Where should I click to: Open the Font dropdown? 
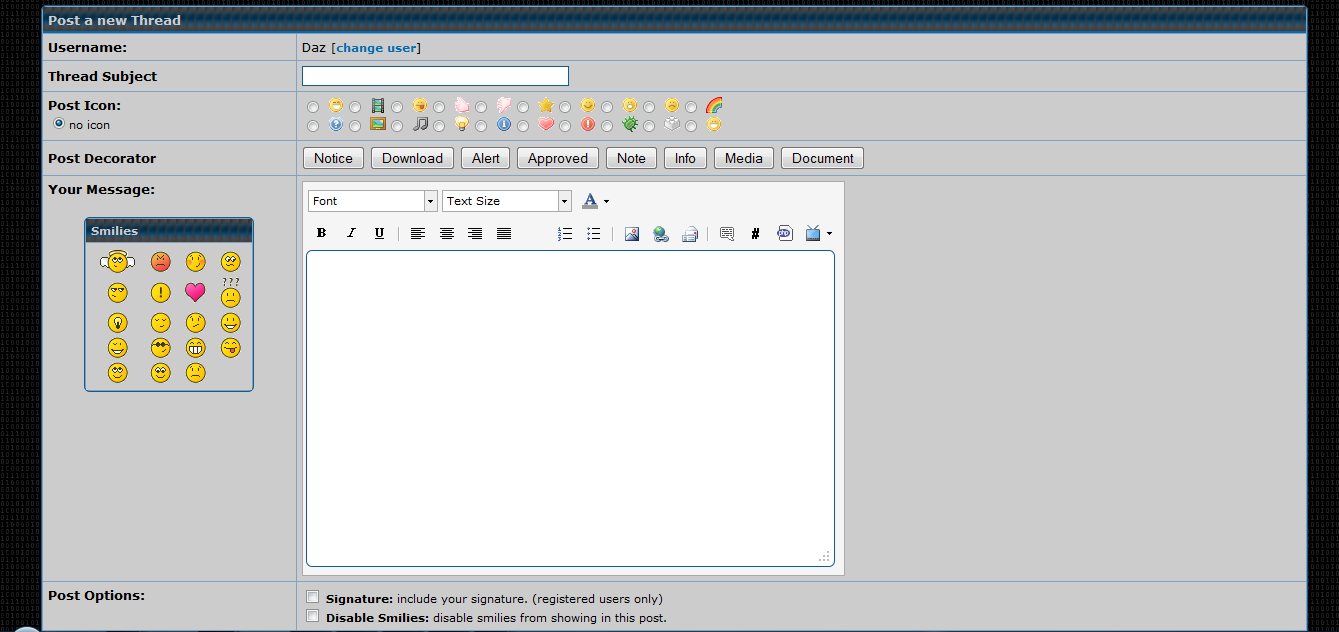pyautogui.click(x=372, y=201)
